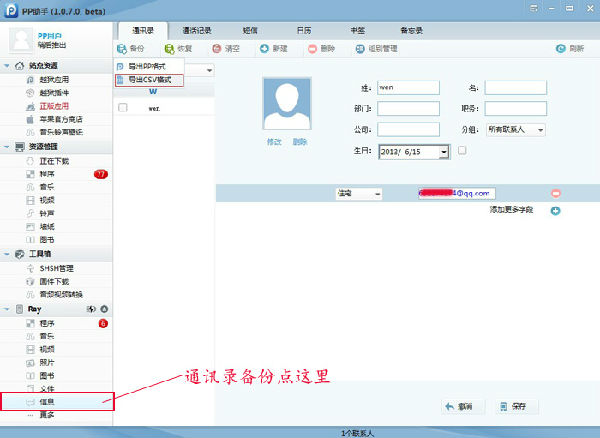Open SHSH管理 in the toolbox

56,269
